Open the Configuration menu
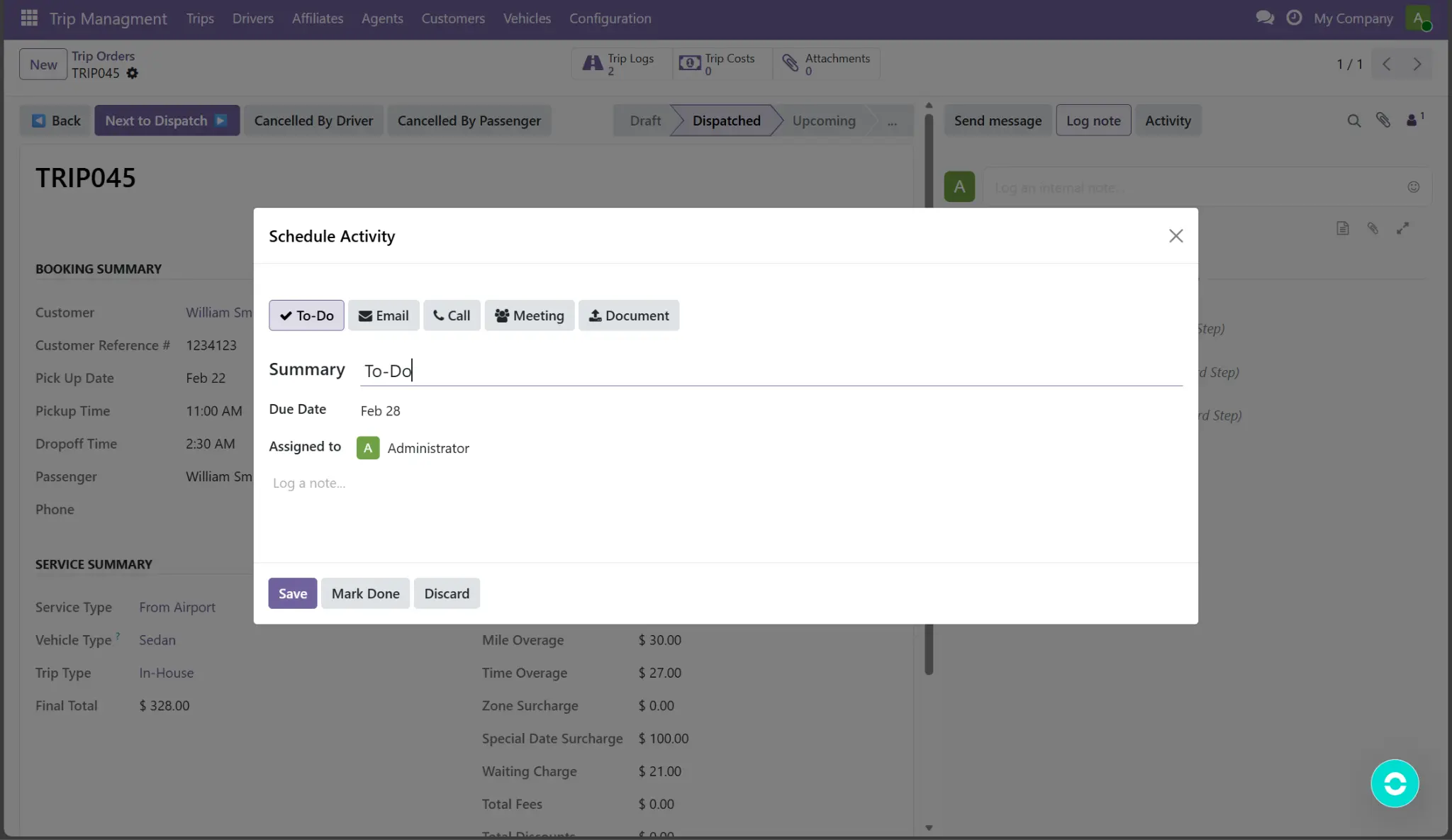 (x=610, y=18)
